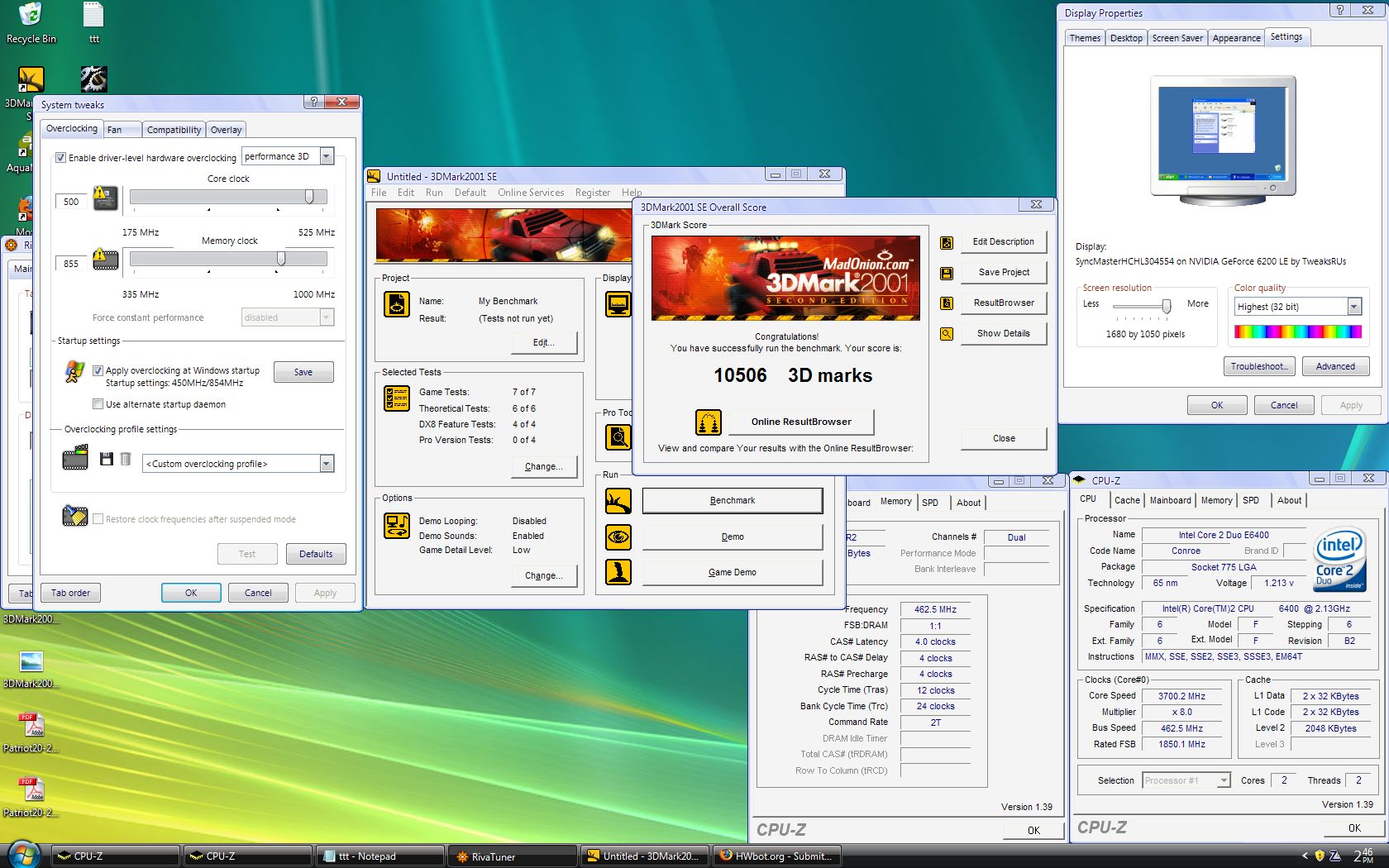
Task: Click the memory clock value field 855
Action: coord(71,264)
